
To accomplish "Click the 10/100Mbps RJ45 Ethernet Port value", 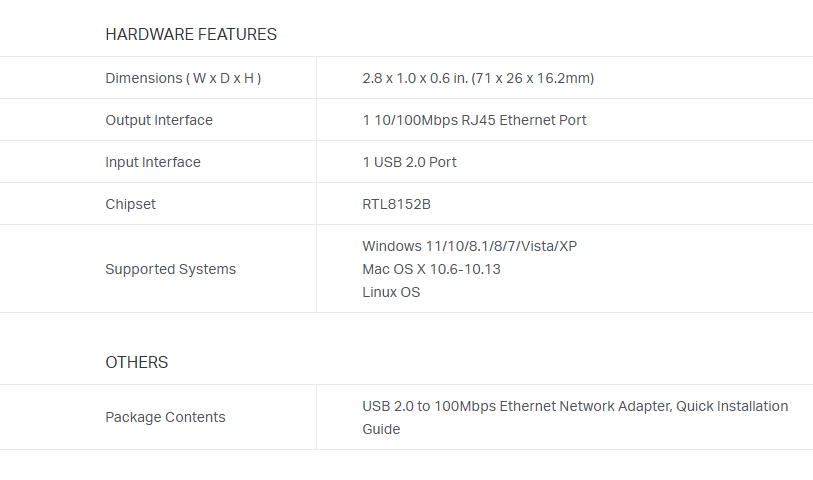I will click(x=479, y=120).
